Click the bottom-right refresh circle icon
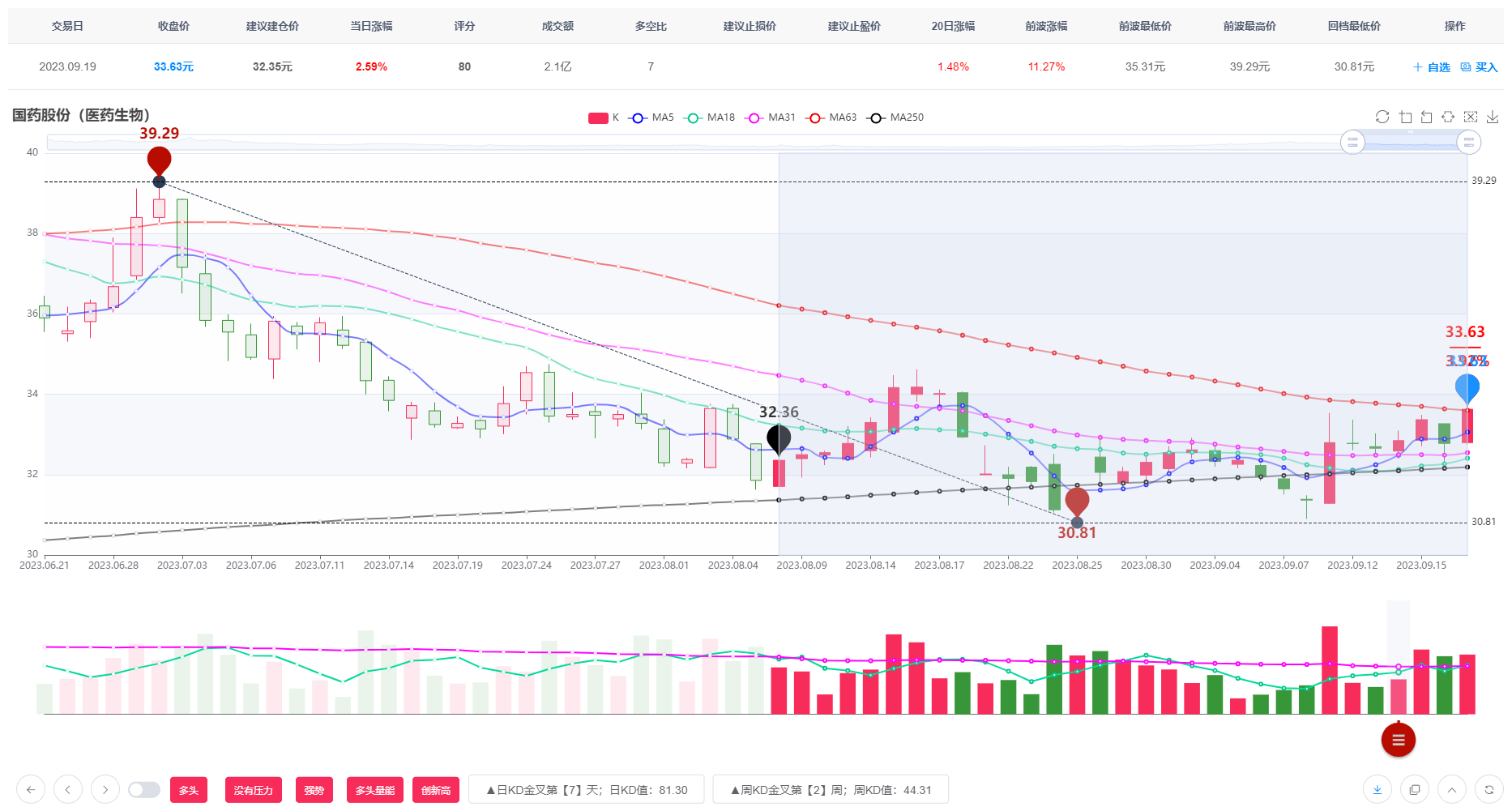The width and height of the screenshot is (1512, 807). (x=1489, y=789)
